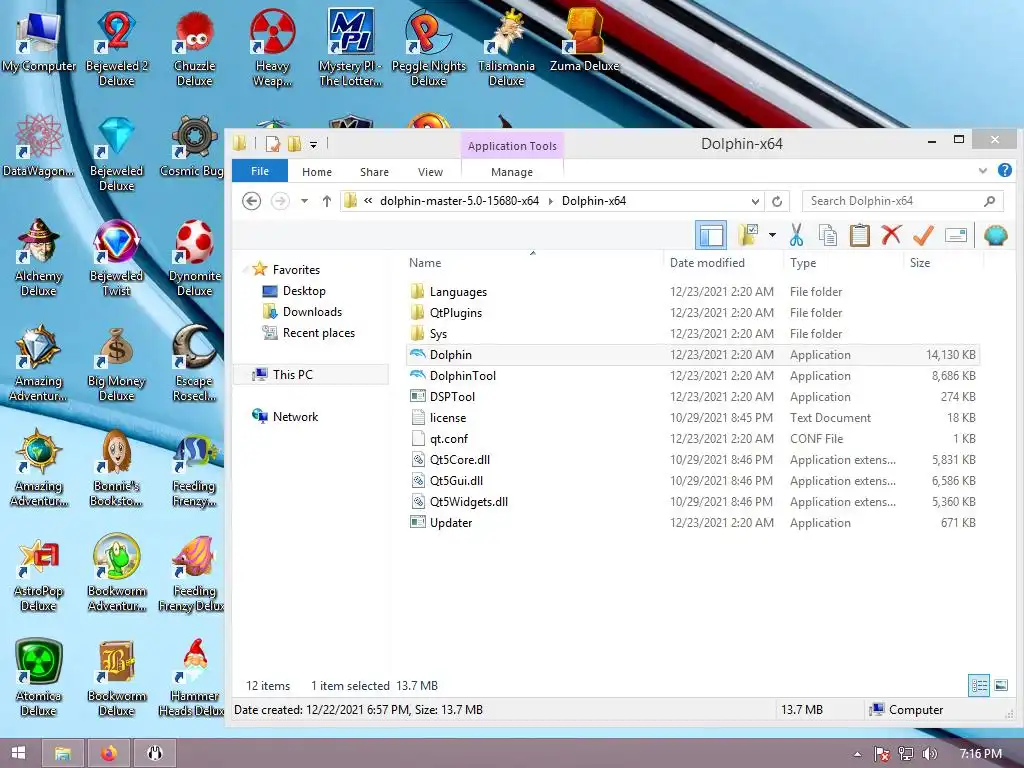Switch to the Share ribbon tab
Screen dimensions: 1024x768
tap(374, 172)
